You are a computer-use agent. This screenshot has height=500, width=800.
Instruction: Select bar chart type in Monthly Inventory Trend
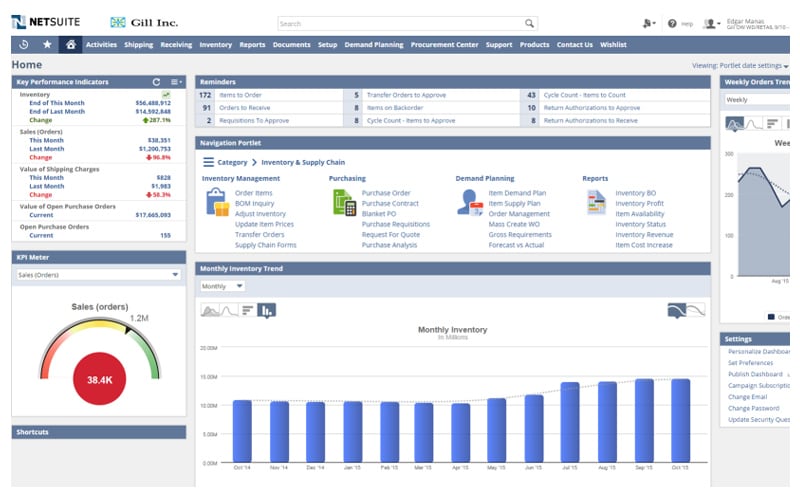click(247, 310)
